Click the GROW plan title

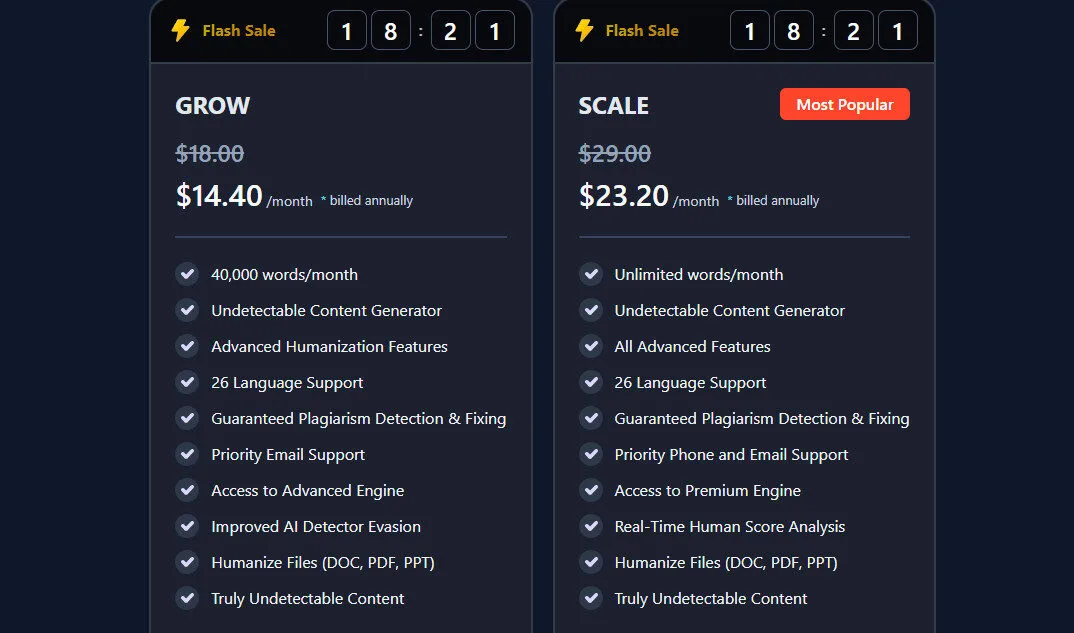(x=212, y=105)
